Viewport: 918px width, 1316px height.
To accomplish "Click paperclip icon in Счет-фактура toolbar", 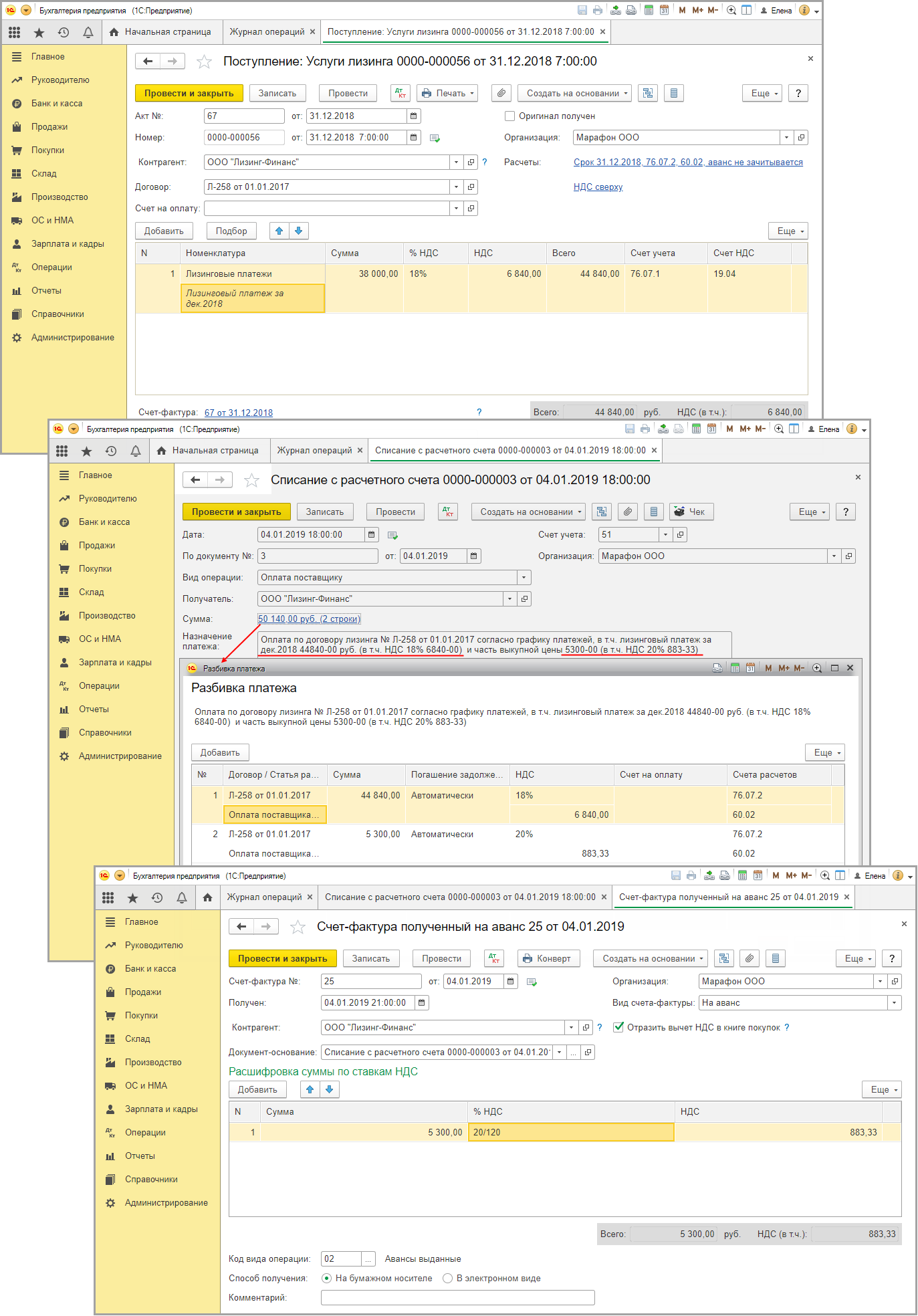I will (750, 959).
